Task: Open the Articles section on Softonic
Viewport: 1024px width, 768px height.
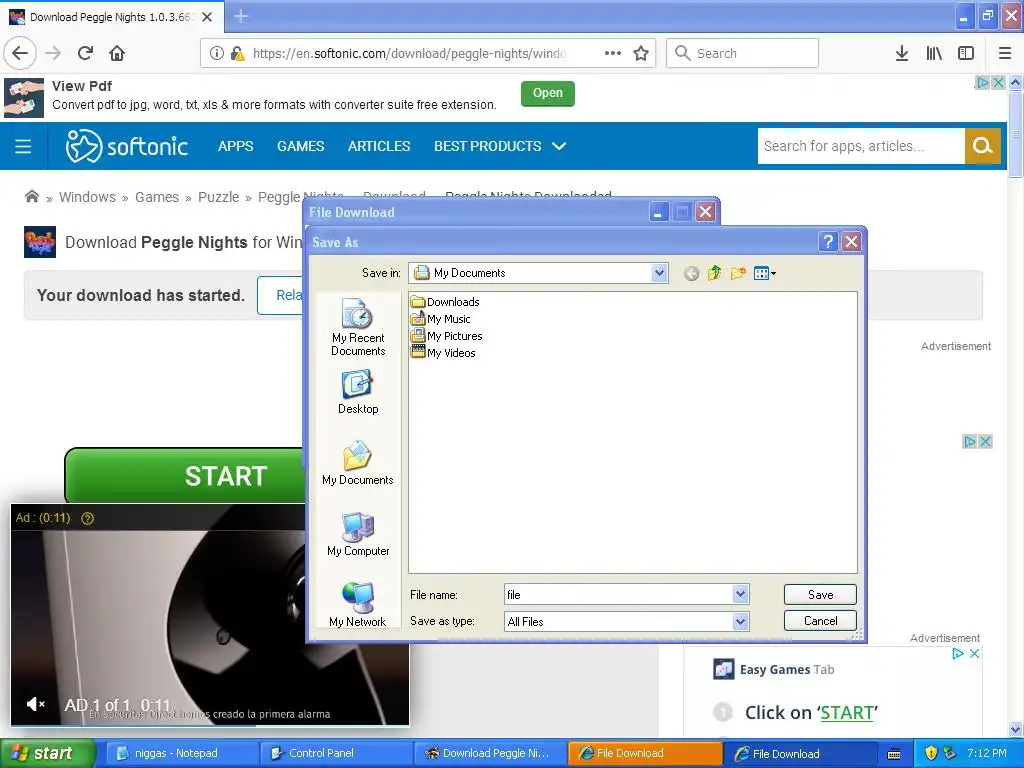Action: [x=379, y=146]
